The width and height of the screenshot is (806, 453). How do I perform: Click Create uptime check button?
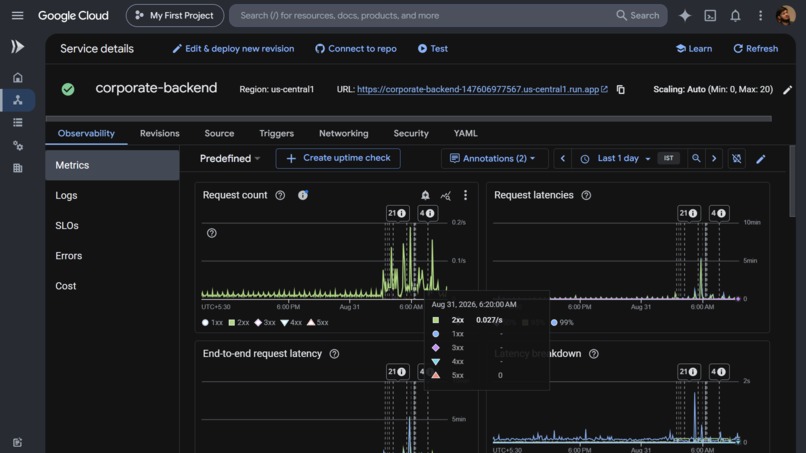tap(338, 158)
